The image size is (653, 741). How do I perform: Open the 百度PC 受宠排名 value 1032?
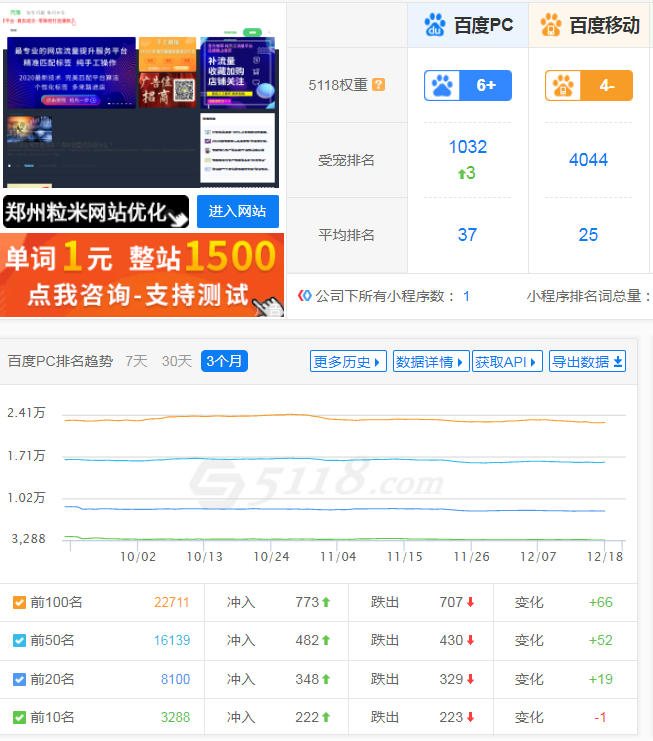point(468,147)
